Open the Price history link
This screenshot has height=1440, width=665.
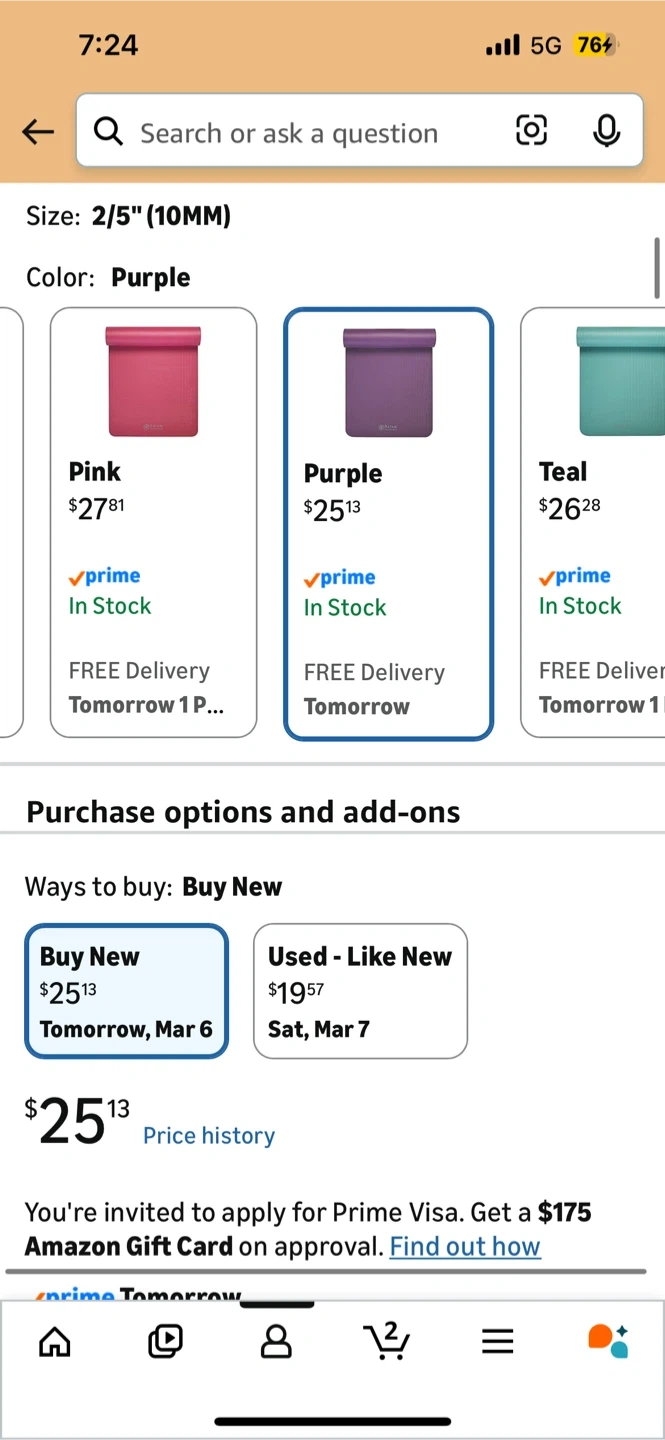point(208,1136)
